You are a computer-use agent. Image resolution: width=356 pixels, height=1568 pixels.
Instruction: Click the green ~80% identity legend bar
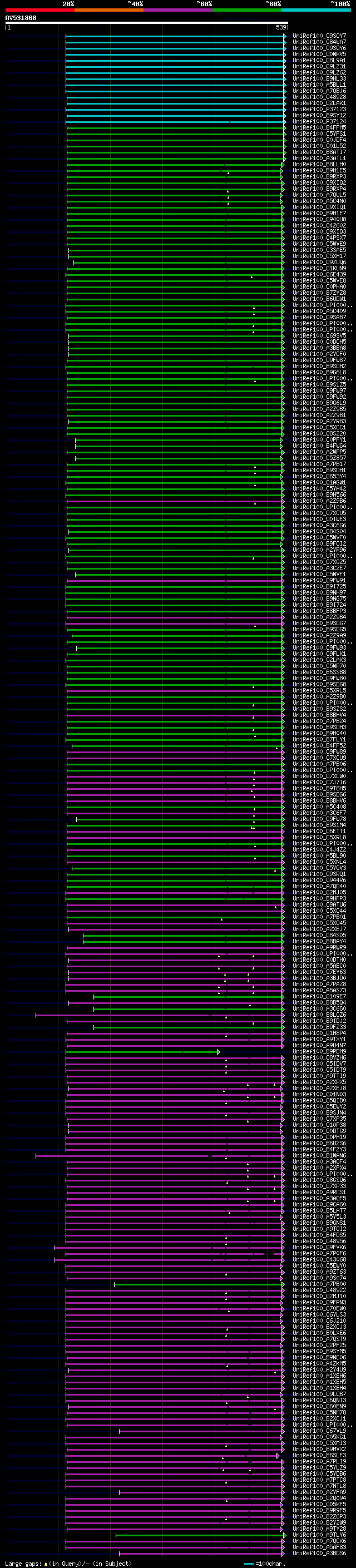pos(246,10)
